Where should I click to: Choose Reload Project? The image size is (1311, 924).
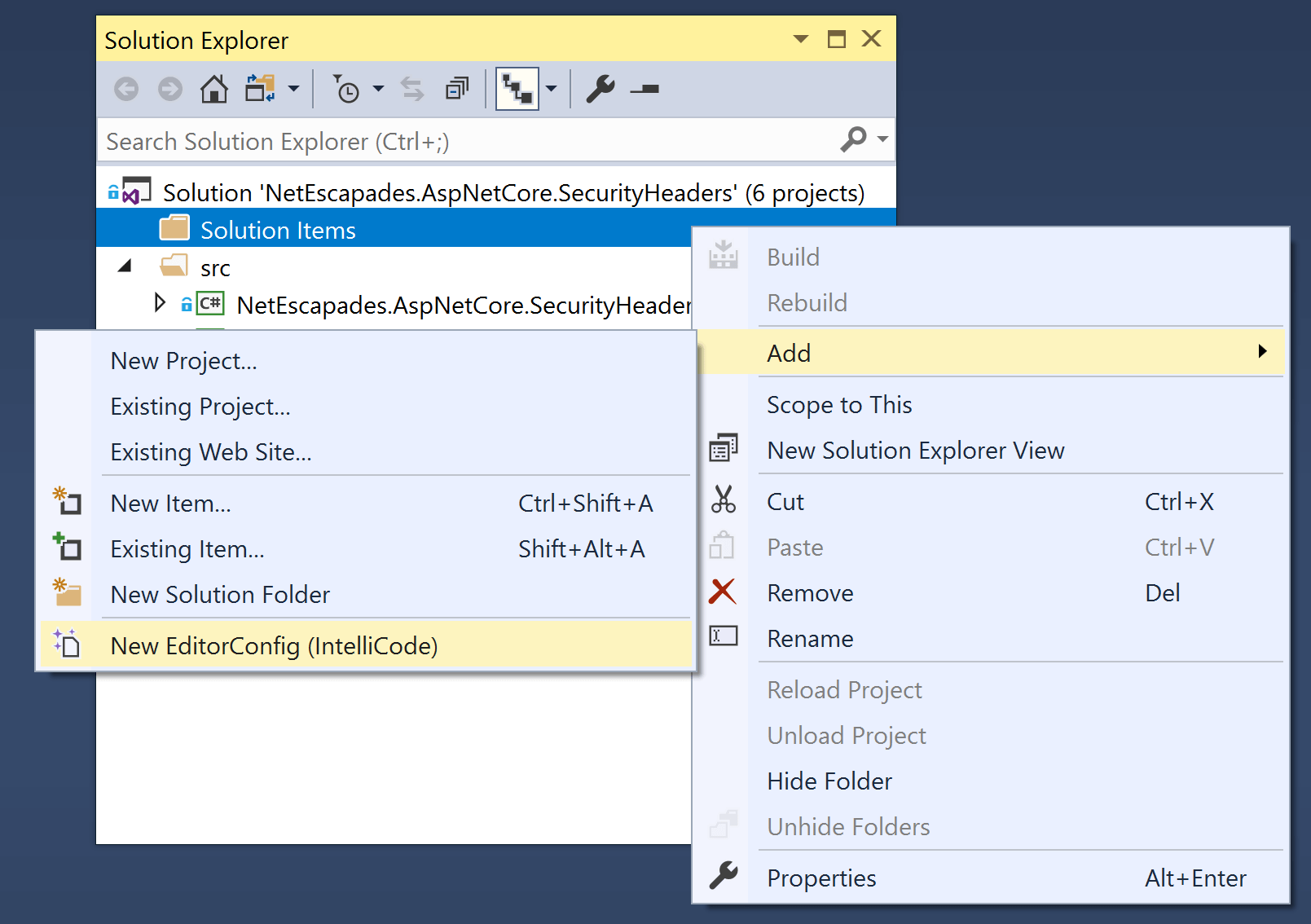tap(991, 690)
